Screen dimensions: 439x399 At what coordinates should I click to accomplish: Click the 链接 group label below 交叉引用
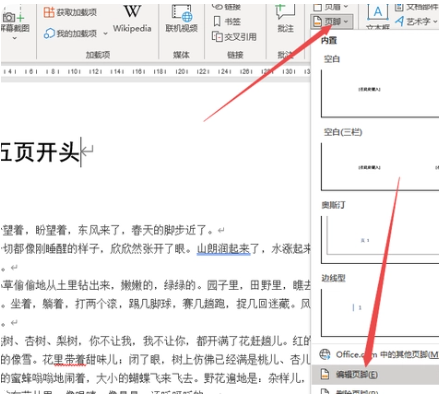pos(235,55)
